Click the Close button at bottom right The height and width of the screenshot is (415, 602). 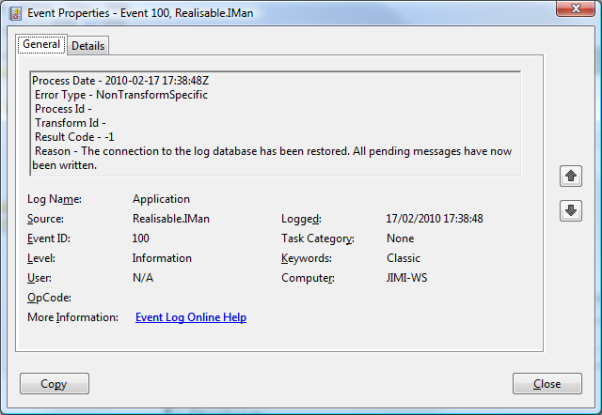[547, 384]
